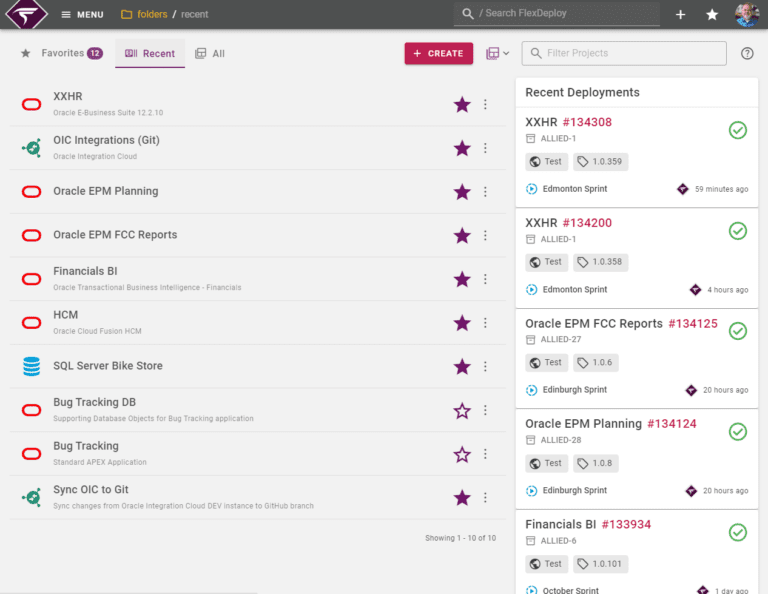Viewport: 768px width, 594px height.
Task: Click the SQL Server Bike Store database icon
Action: (31, 366)
